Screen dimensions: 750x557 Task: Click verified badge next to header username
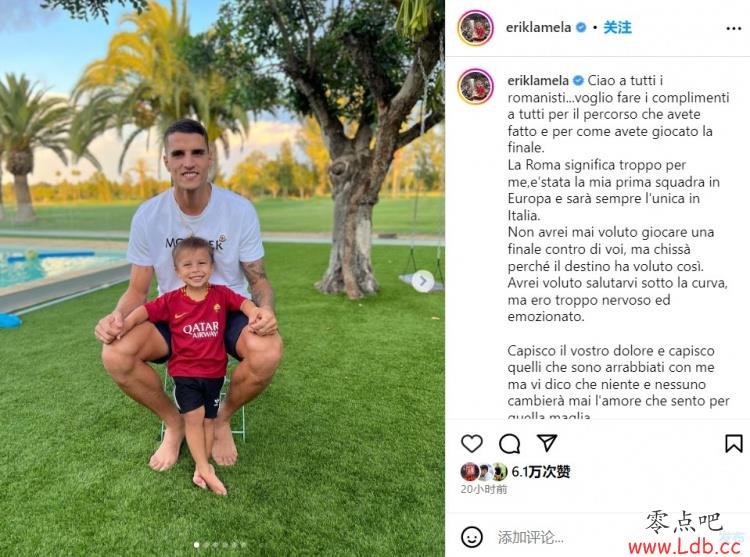tap(581, 28)
